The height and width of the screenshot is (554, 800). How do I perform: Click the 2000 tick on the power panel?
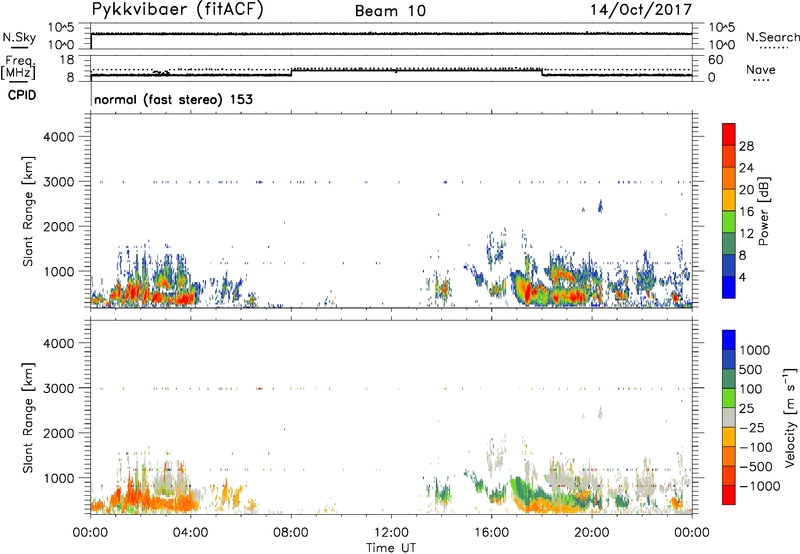(x=58, y=226)
